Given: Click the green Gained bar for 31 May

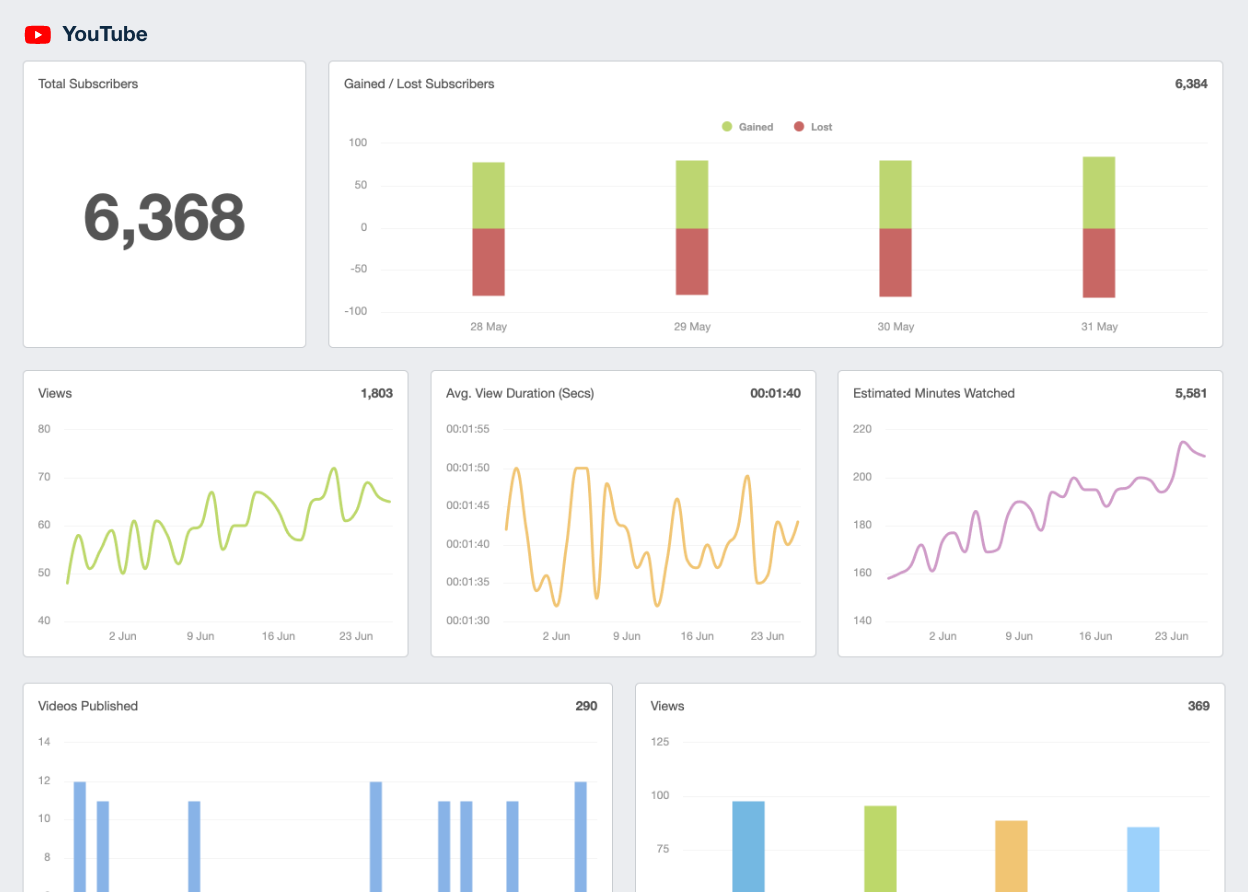Looking at the screenshot, I should click(x=1099, y=192).
